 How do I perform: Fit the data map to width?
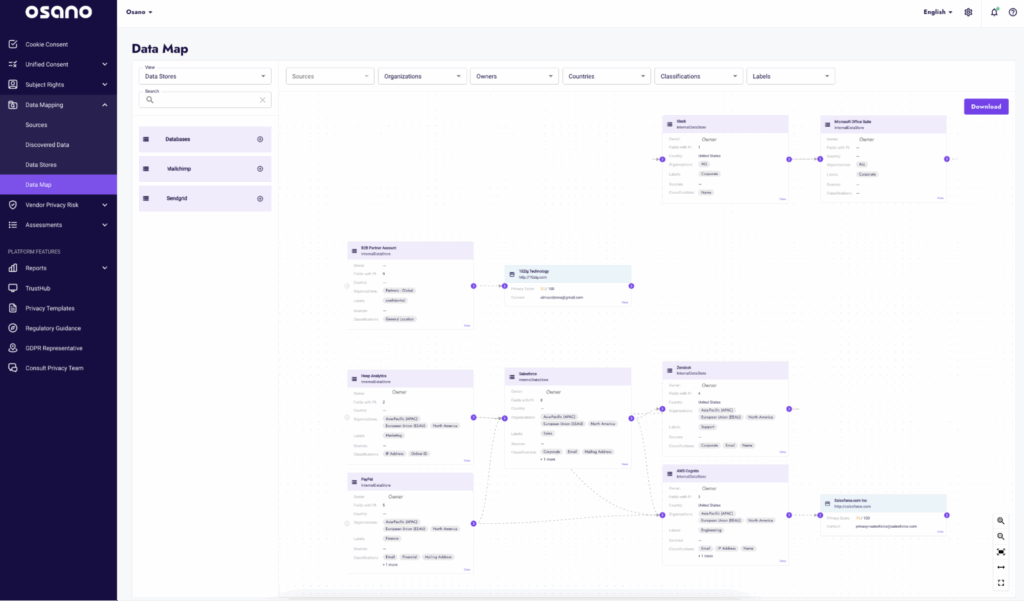tap(1000, 567)
